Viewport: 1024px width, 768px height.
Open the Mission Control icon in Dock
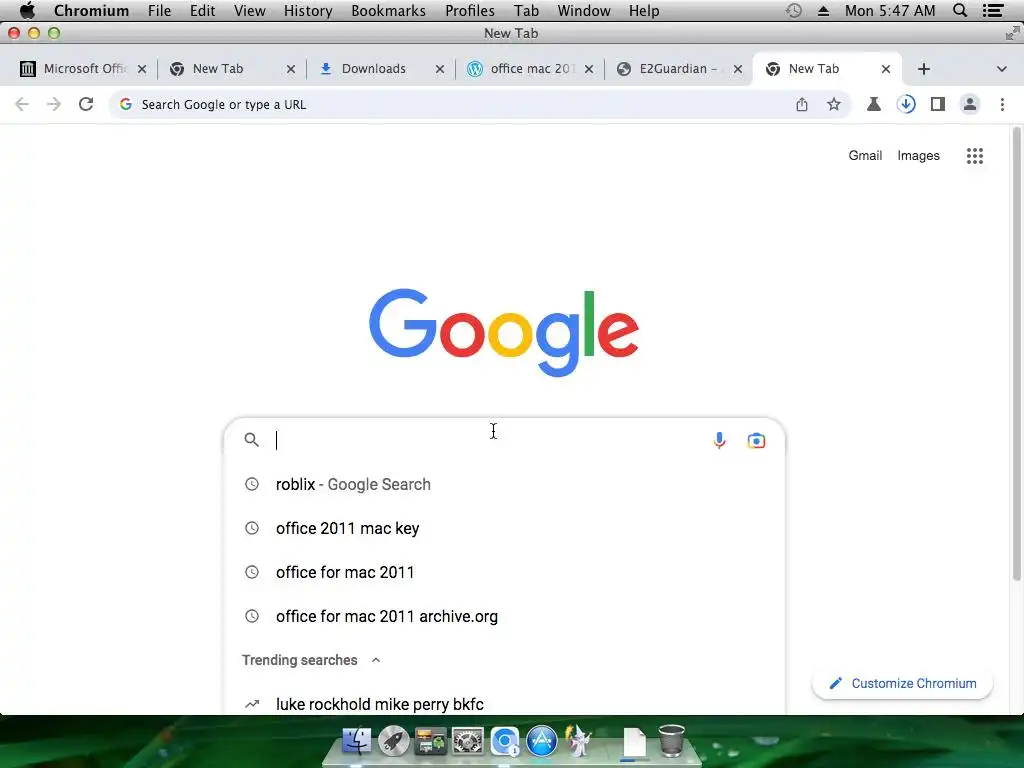[430, 741]
